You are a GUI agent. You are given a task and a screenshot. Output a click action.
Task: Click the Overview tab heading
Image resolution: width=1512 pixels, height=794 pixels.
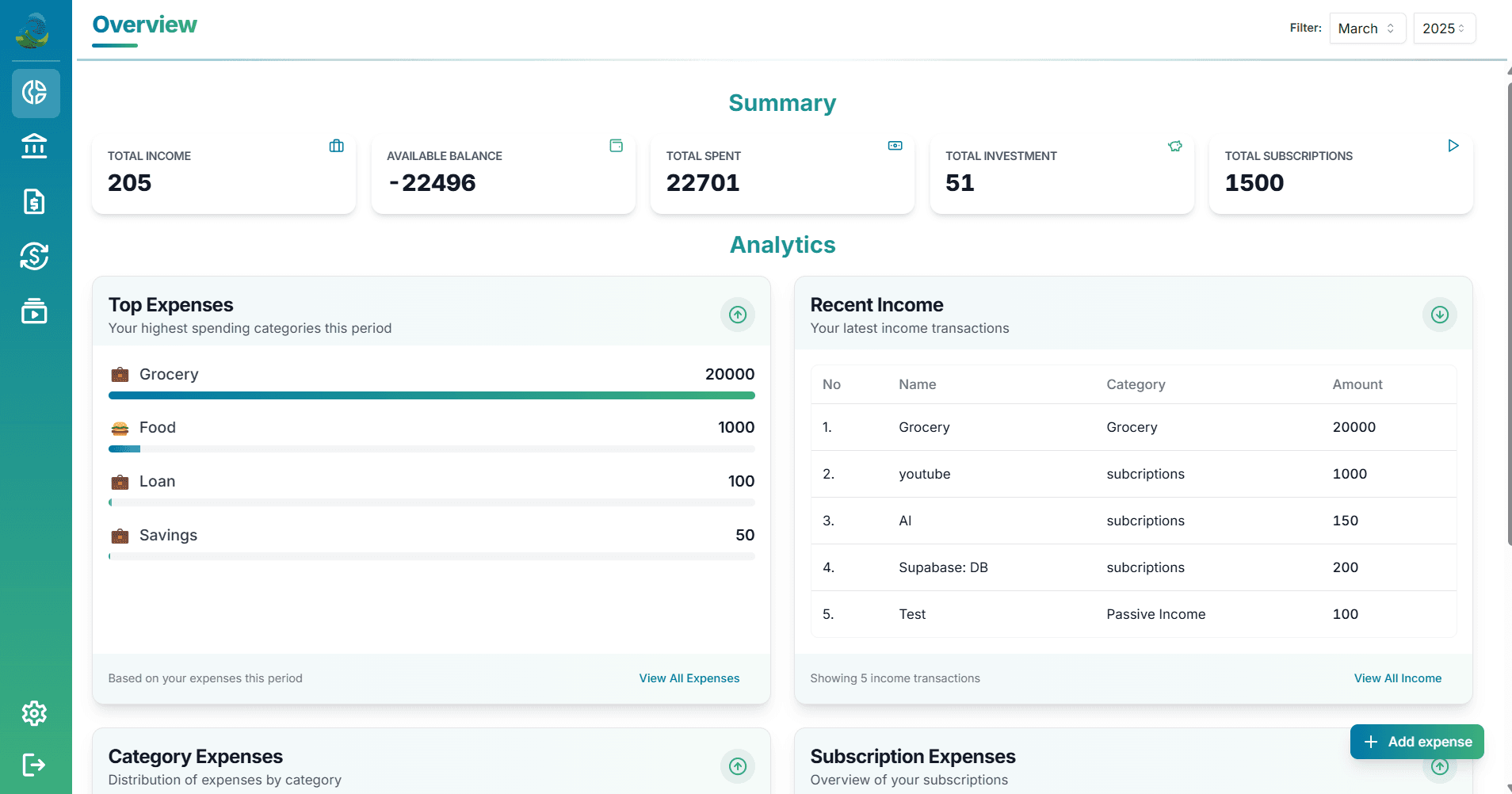(144, 25)
